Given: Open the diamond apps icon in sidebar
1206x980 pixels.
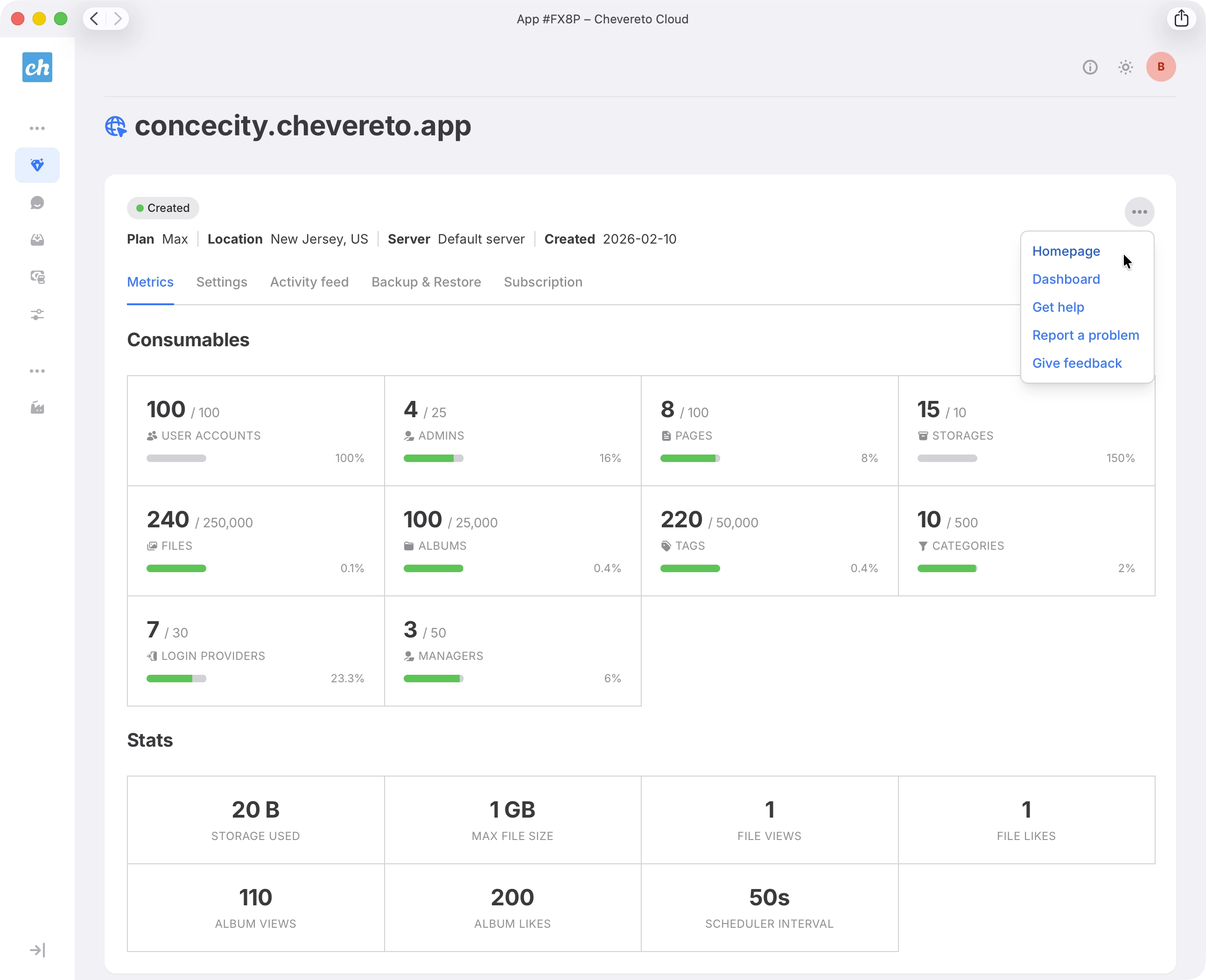Looking at the screenshot, I should tap(37, 165).
